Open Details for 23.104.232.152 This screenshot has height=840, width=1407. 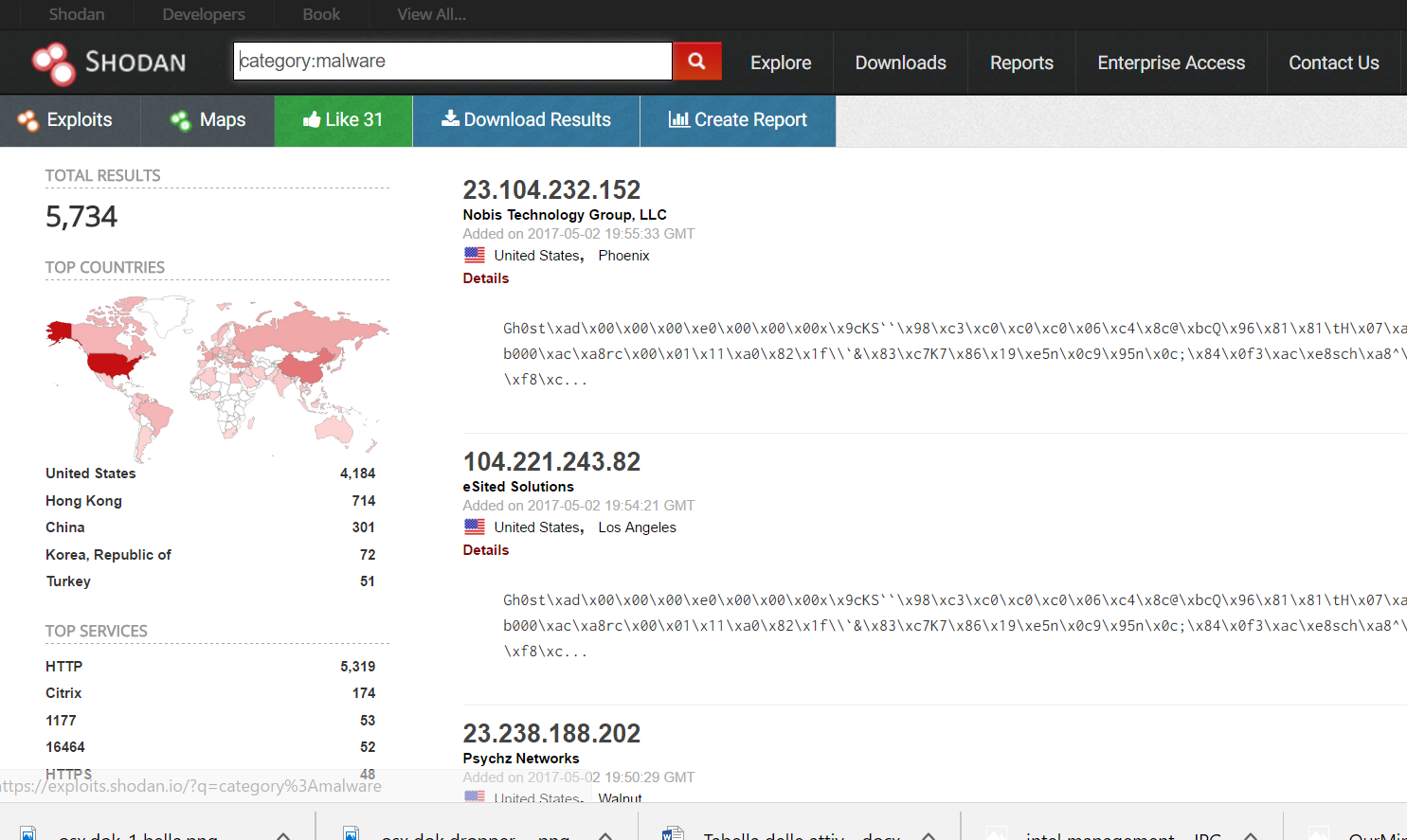(x=485, y=278)
